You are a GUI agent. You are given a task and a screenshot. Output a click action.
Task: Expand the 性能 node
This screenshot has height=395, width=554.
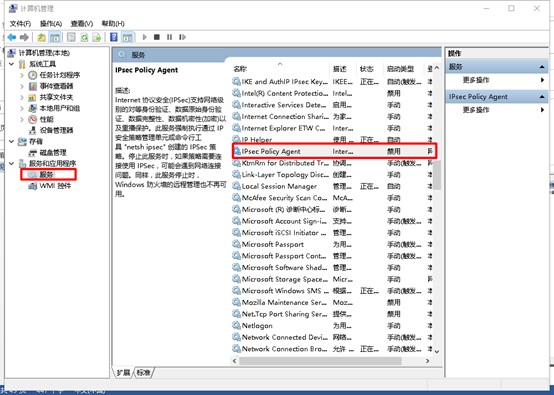(22, 119)
